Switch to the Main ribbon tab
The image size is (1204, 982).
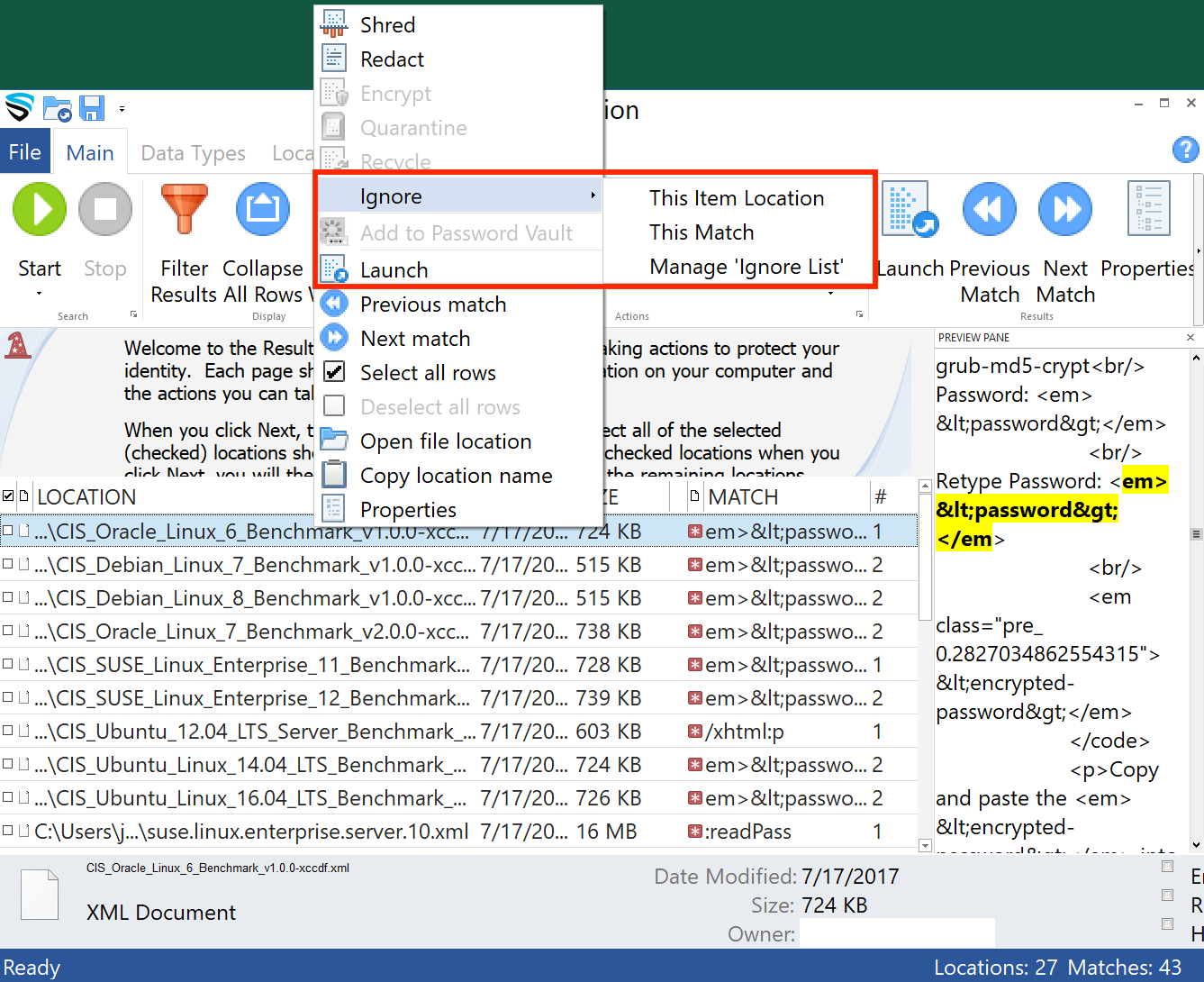click(x=90, y=153)
